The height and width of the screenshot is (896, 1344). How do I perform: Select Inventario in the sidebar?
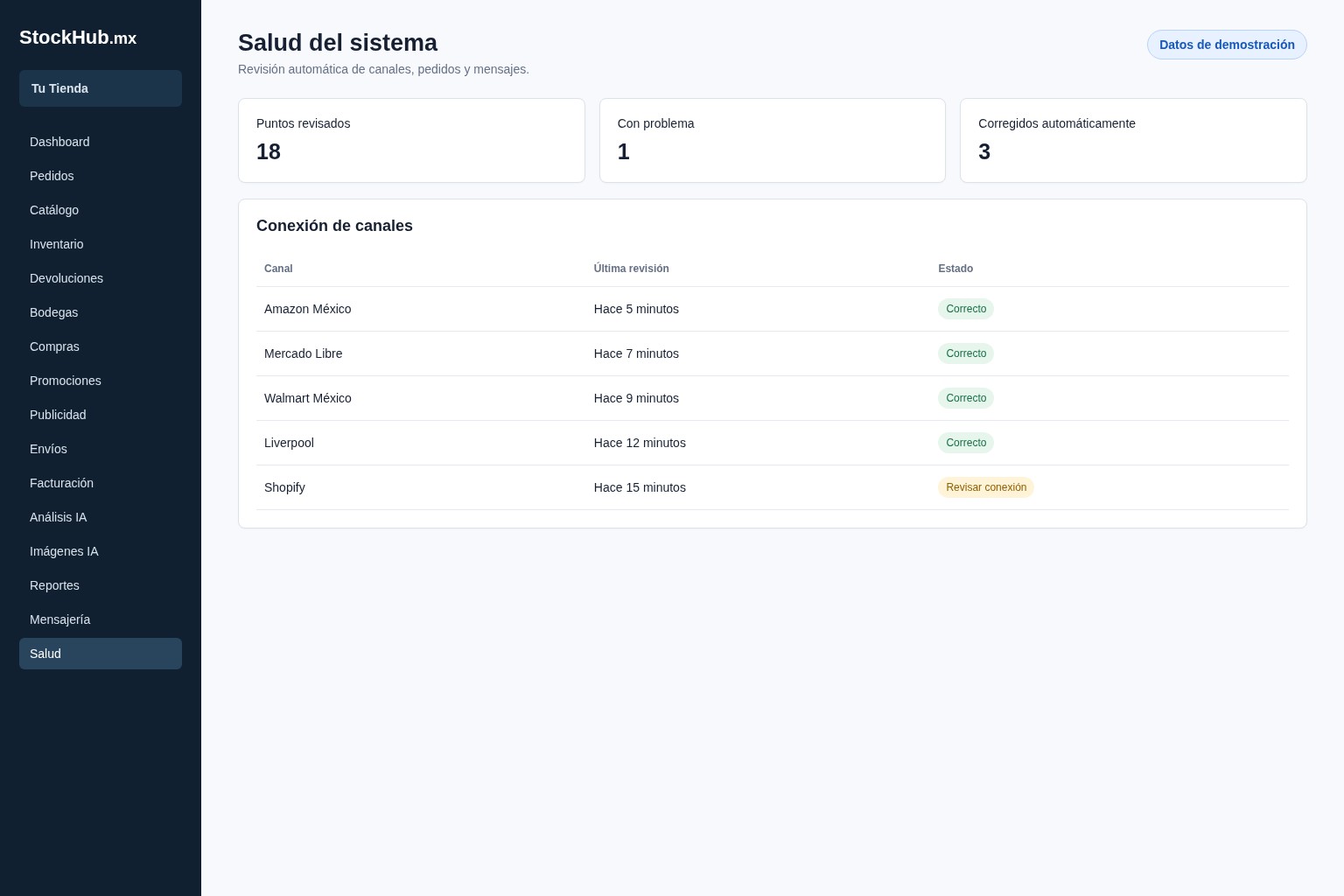[x=101, y=244]
